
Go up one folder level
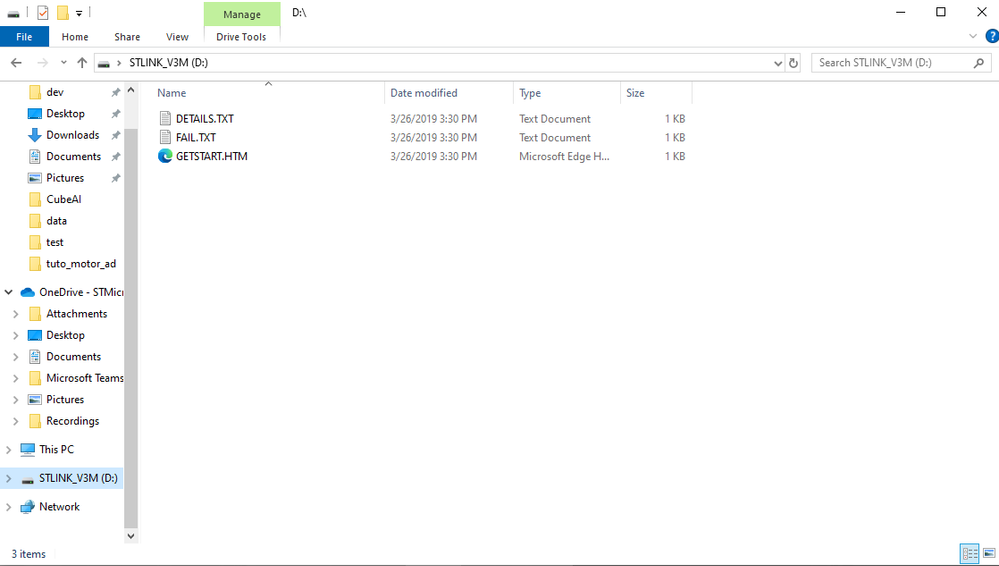click(x=82, y=62)
